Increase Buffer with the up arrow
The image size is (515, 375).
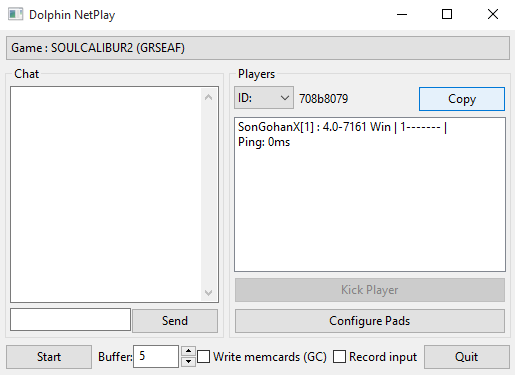click(188, 351)
